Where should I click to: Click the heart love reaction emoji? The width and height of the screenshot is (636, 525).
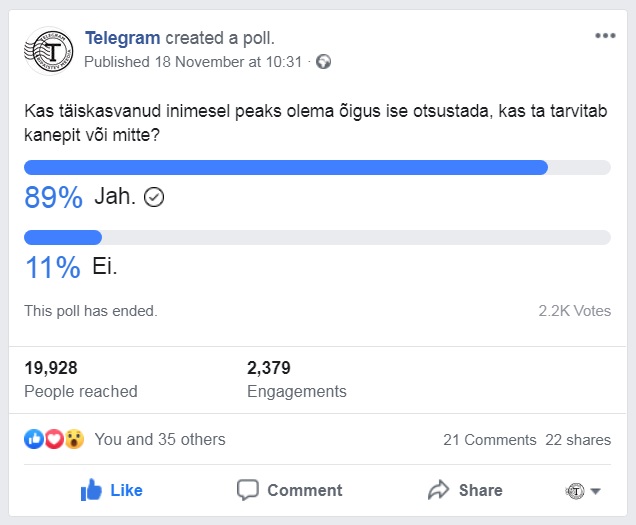55,439
